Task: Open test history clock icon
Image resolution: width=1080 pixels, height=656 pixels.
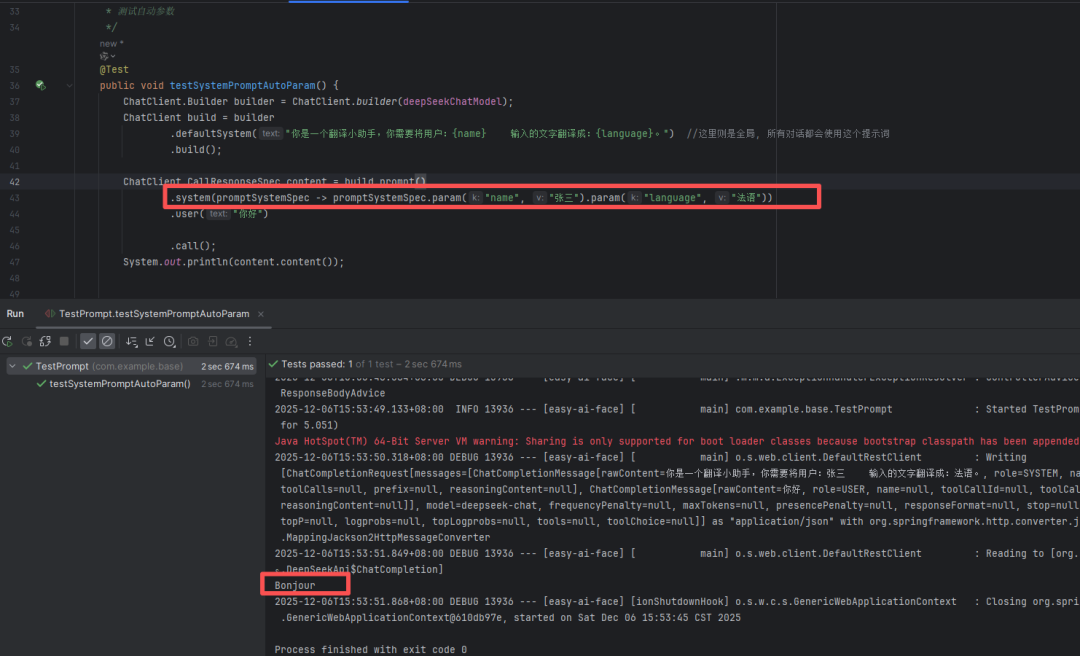Action: point(169,341)
